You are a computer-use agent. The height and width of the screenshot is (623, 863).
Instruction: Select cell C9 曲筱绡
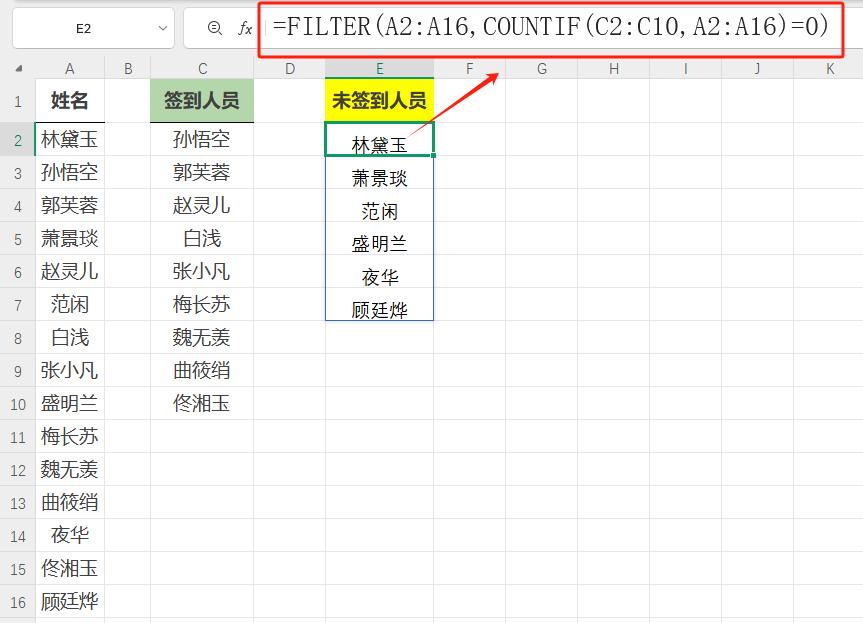click(202, 370)
